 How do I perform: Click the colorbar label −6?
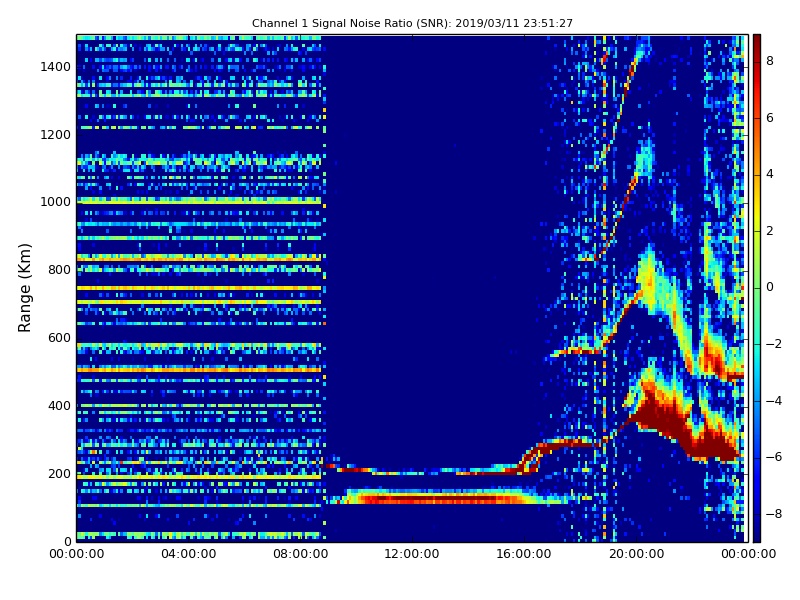click(774, 457)
